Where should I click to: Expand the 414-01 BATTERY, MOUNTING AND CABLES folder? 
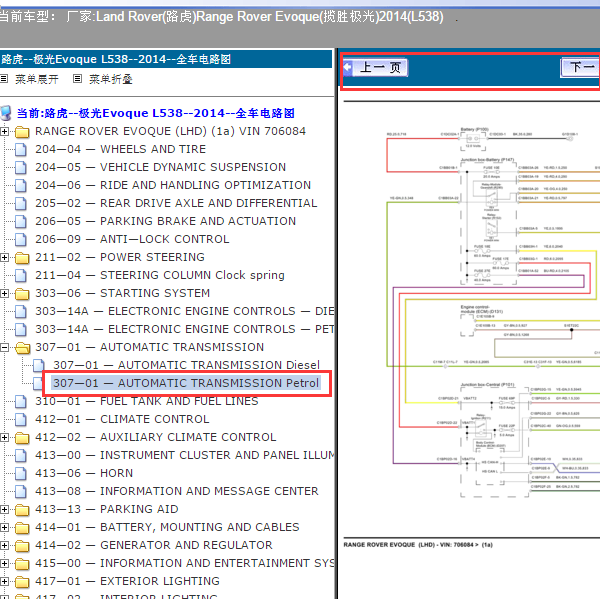click(4, 527)
